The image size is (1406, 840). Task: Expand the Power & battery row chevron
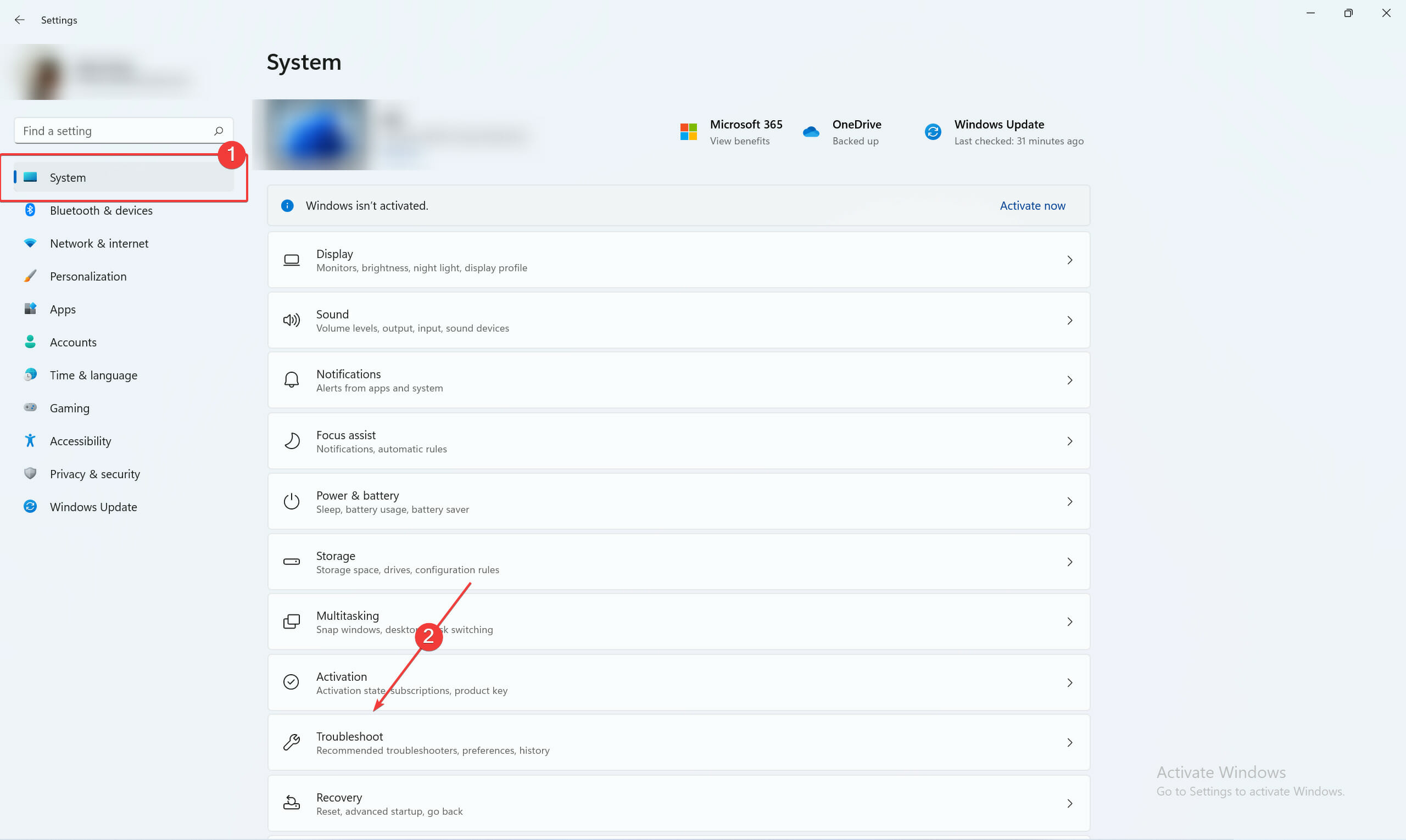(x=1070, y=501)
